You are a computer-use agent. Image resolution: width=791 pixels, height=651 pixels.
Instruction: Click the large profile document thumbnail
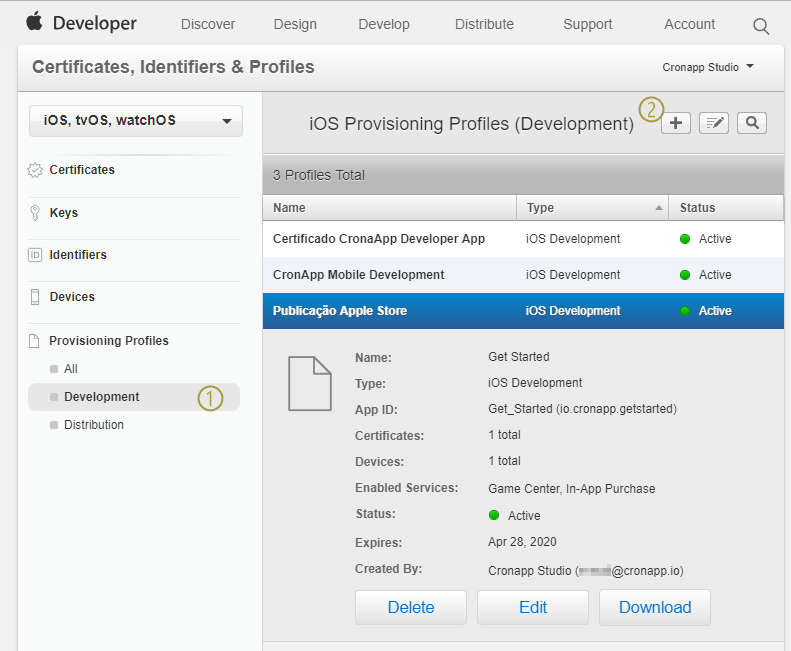coord(310,384)
